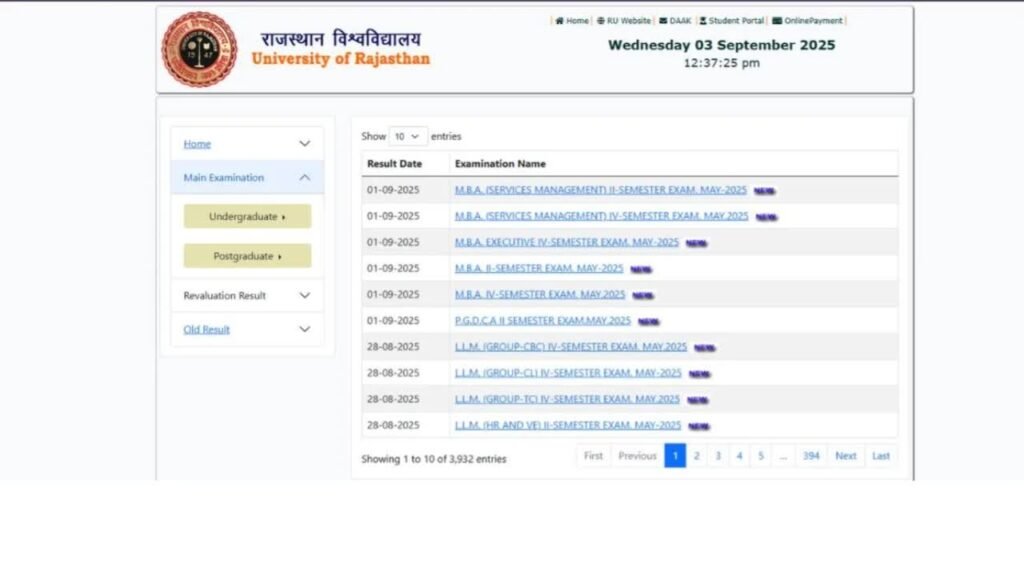Click the envelope icon beside DAAK
Image resolution: width=1024 pixels, height=576 pixels.
coord(663,21)
